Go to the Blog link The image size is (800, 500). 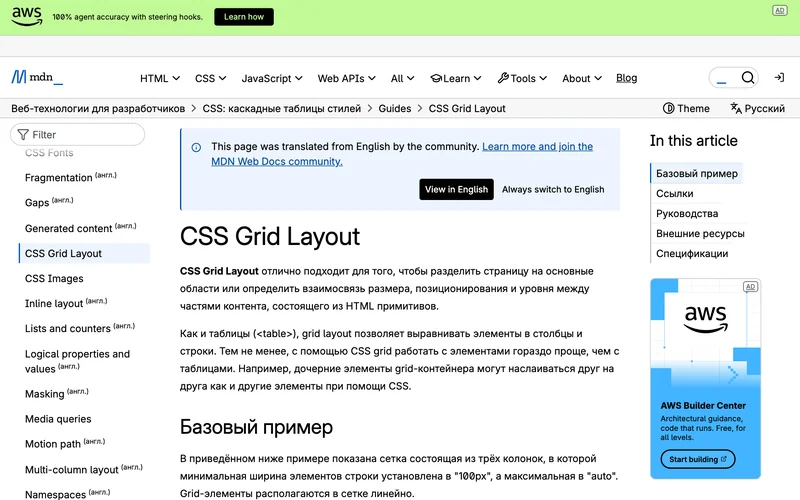(x=627, y=78)
